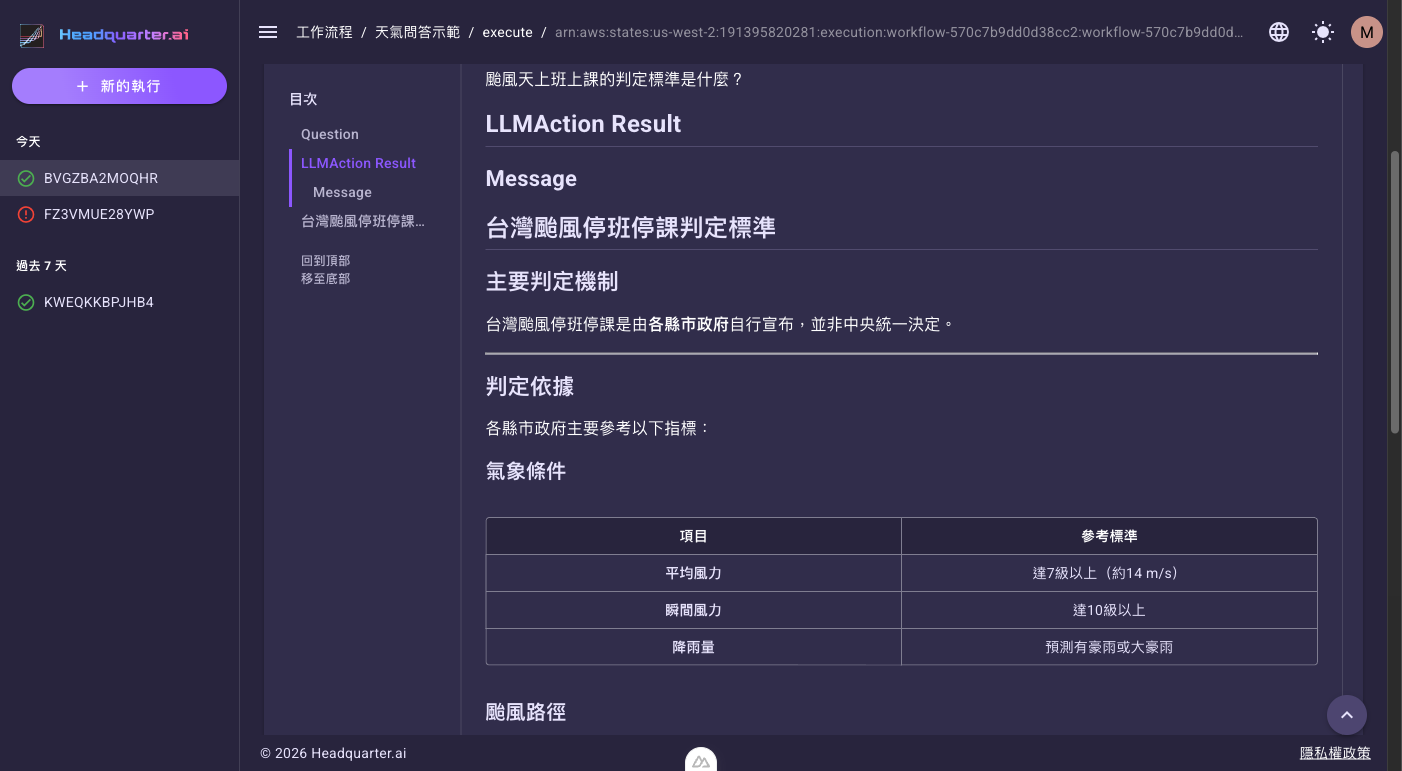Click the LLMAction Result heading
The width and height of the screenshot is (1402, 771).
click(583, 124)
